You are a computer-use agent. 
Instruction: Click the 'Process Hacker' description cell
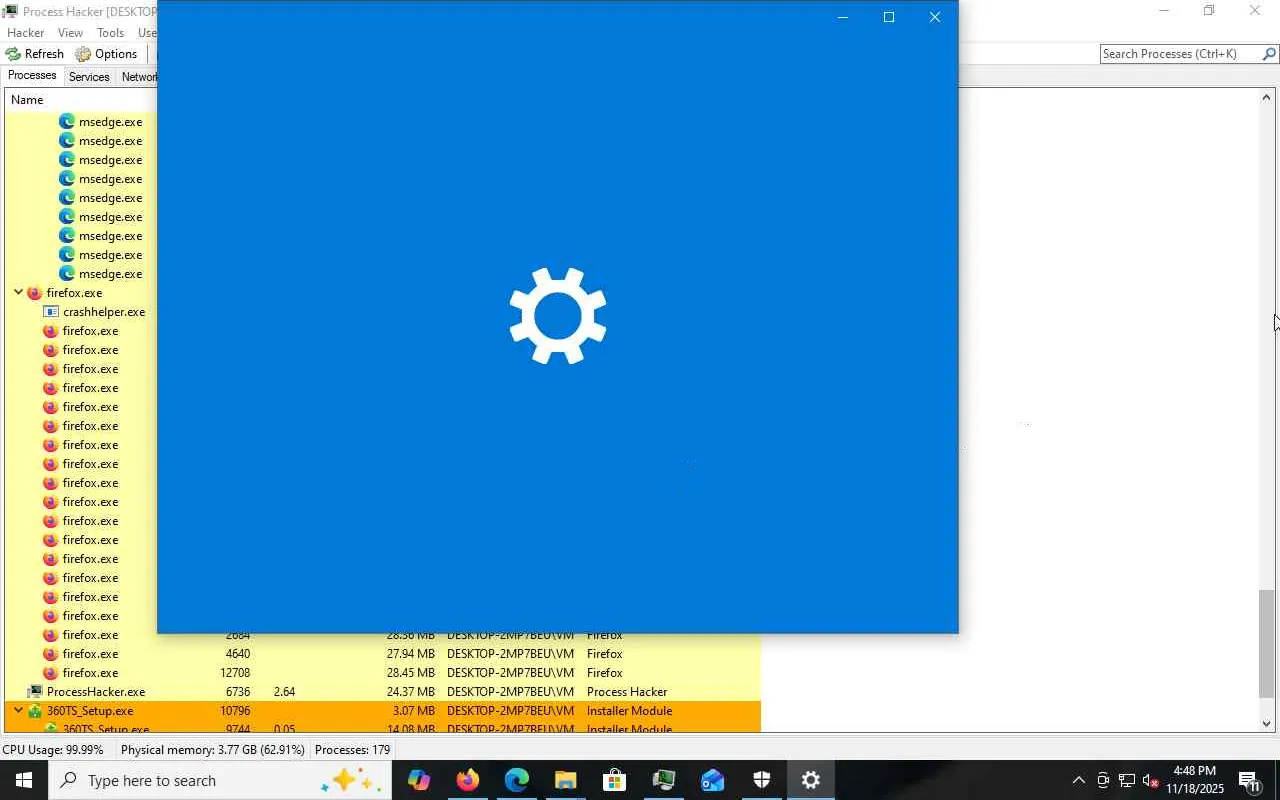627,692
